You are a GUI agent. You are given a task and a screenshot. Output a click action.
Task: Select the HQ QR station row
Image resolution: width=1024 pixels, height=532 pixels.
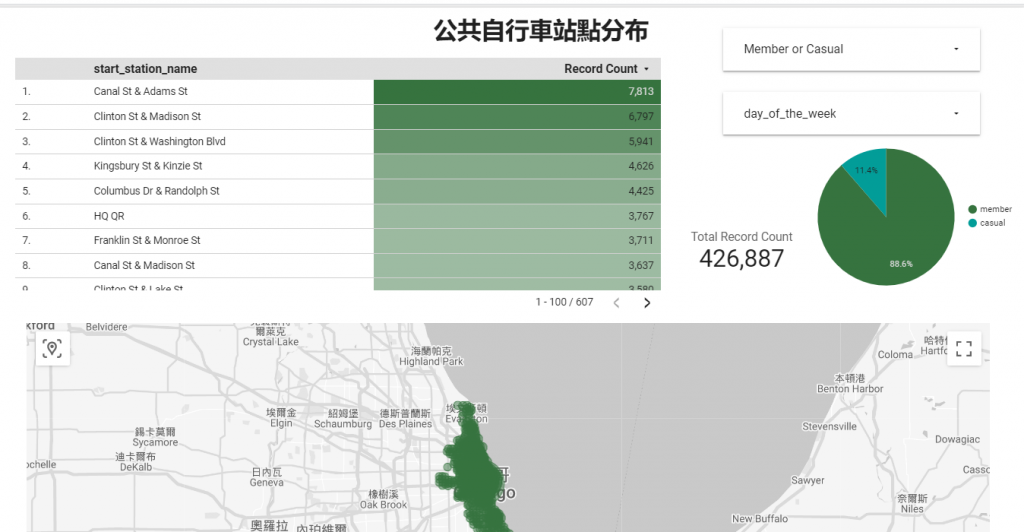tap(338, 215)
